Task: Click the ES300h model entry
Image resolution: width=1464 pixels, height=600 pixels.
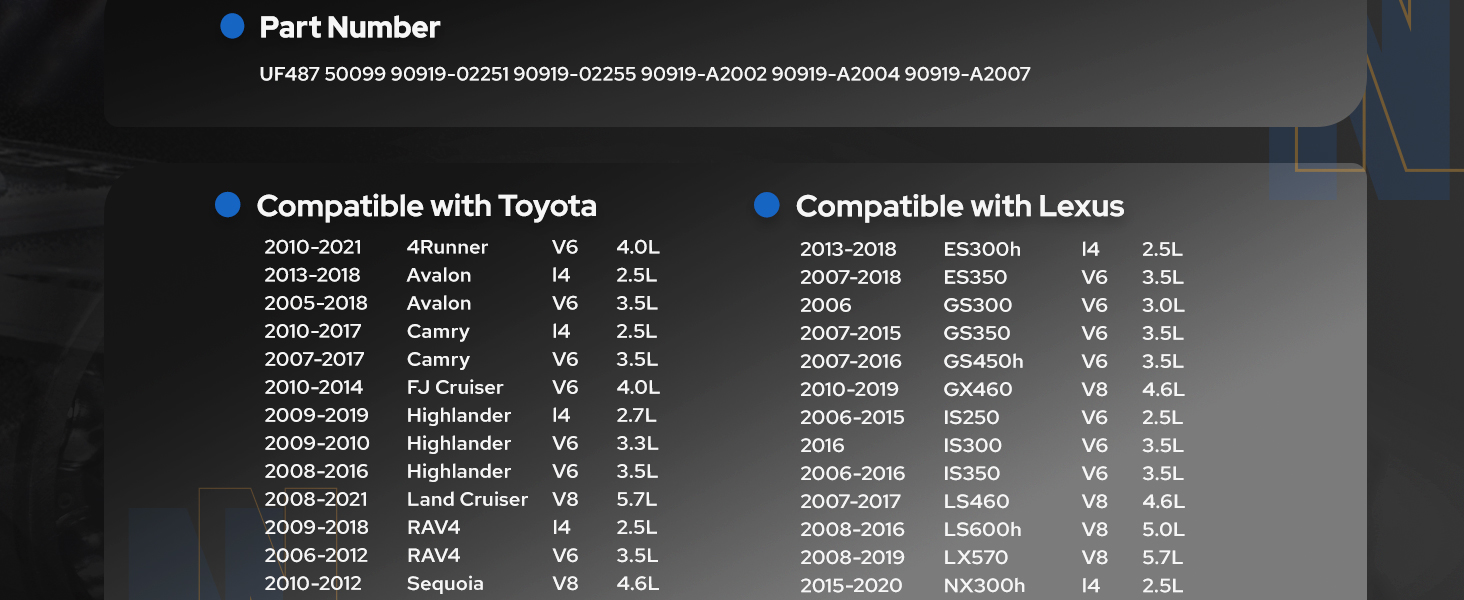Action: pyautogui.click(x=981, y=249)
